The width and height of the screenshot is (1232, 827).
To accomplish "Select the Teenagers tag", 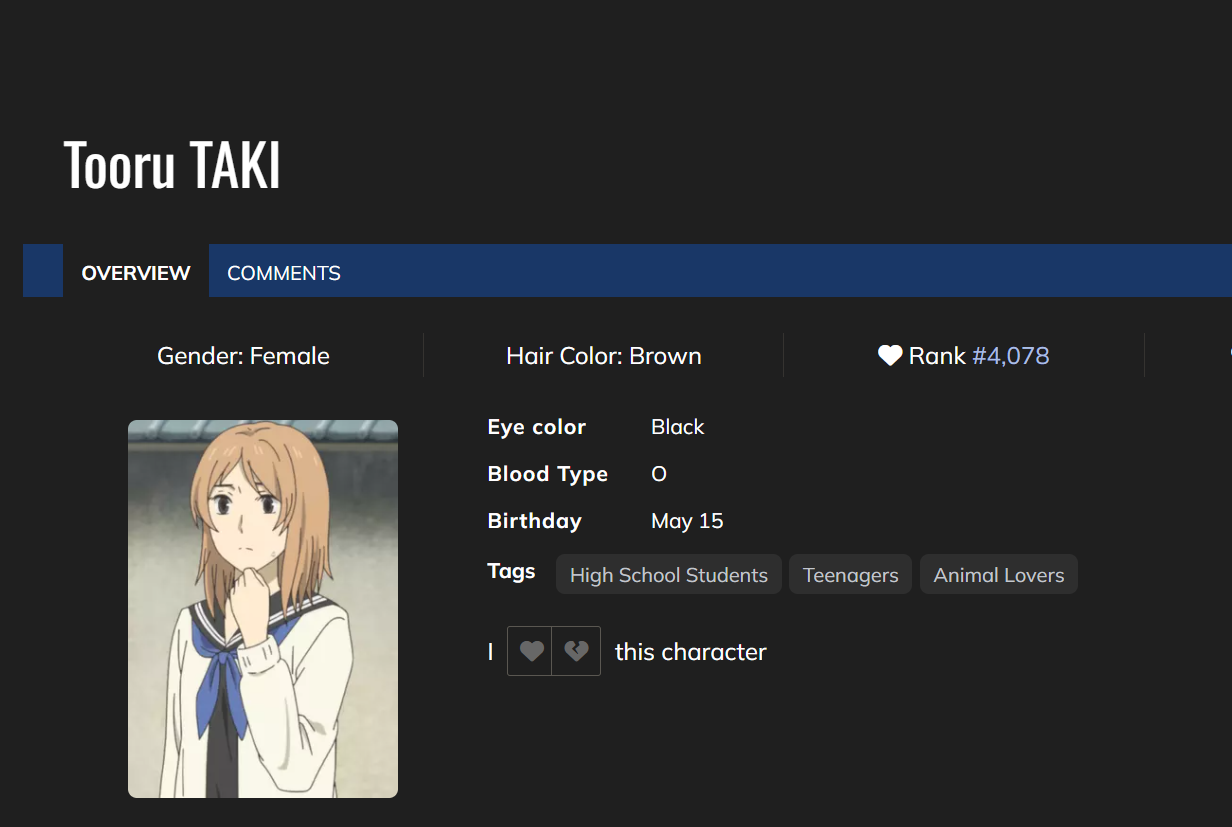I will (x=850, y=575).
